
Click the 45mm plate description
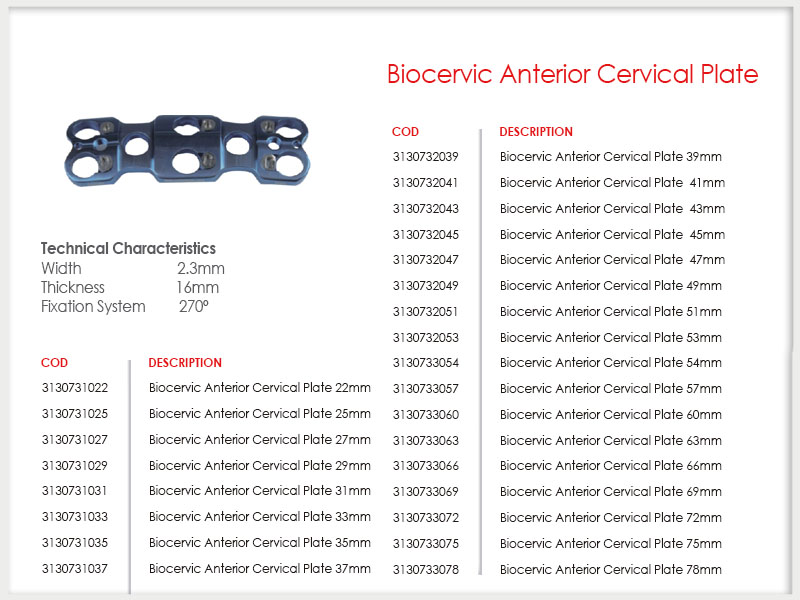click(612, 235)
